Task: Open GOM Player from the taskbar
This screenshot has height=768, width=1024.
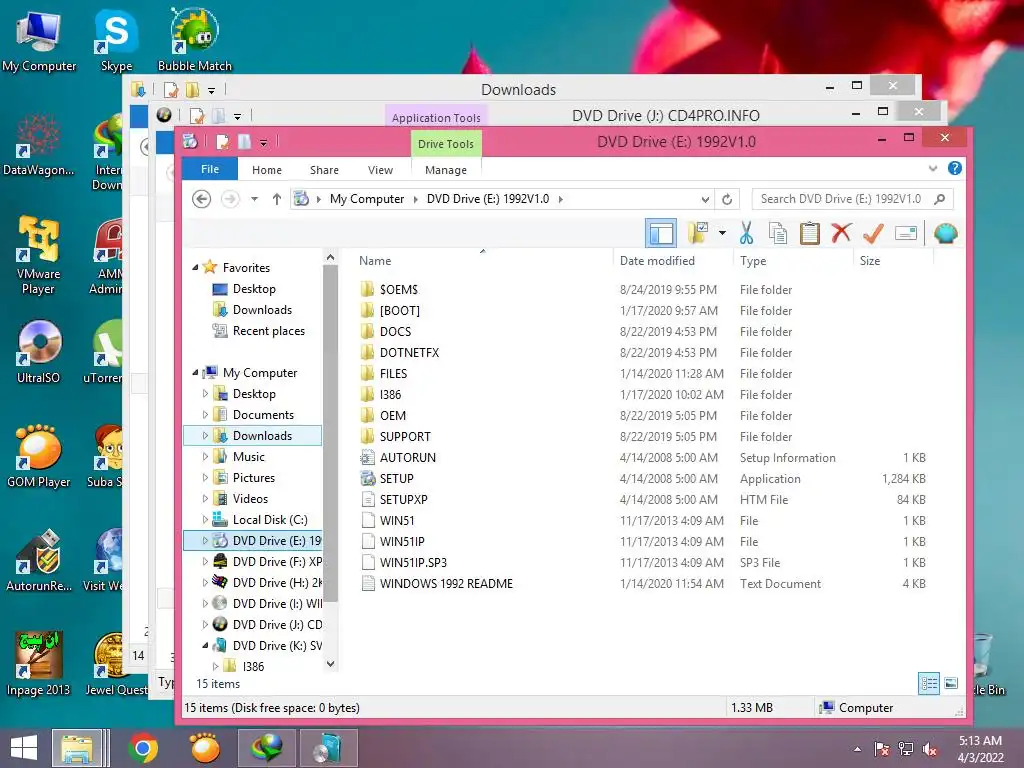Action: click(x=204, y=748)
